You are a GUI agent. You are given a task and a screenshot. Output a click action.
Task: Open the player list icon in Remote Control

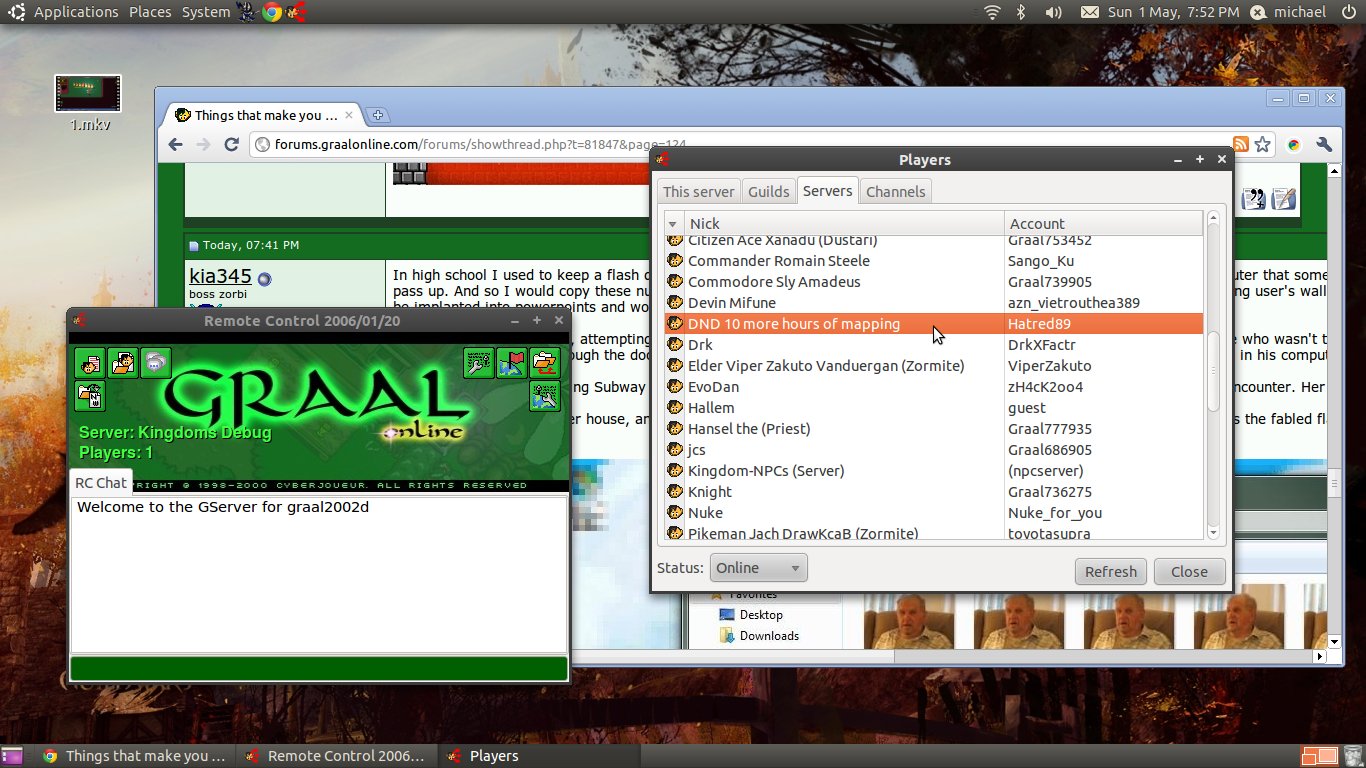click(x=91, y=363)
